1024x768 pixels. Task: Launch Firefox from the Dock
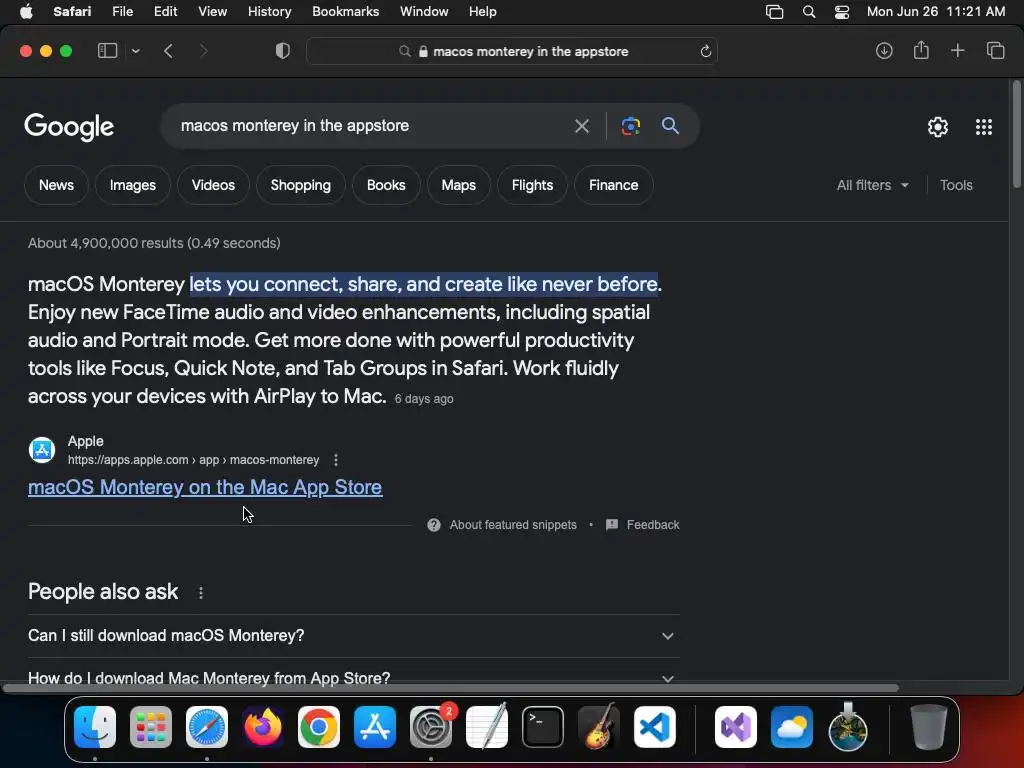(x=263, y=727)
